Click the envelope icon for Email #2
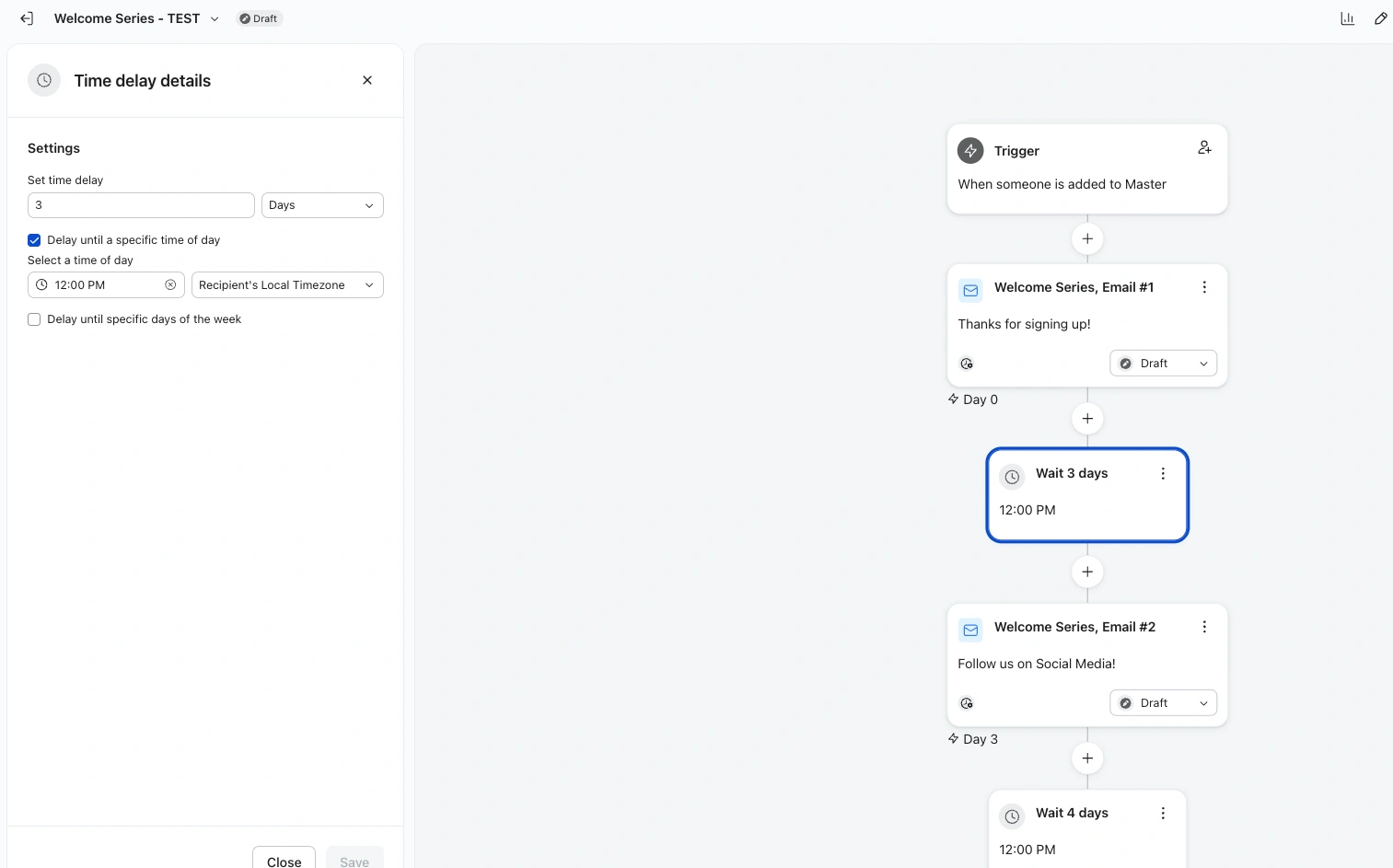This screenshot has width=1393, height=868. point(970,630)
